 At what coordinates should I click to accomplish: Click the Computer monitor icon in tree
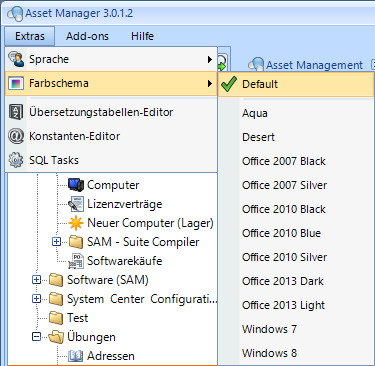click(x=76, y=185)
